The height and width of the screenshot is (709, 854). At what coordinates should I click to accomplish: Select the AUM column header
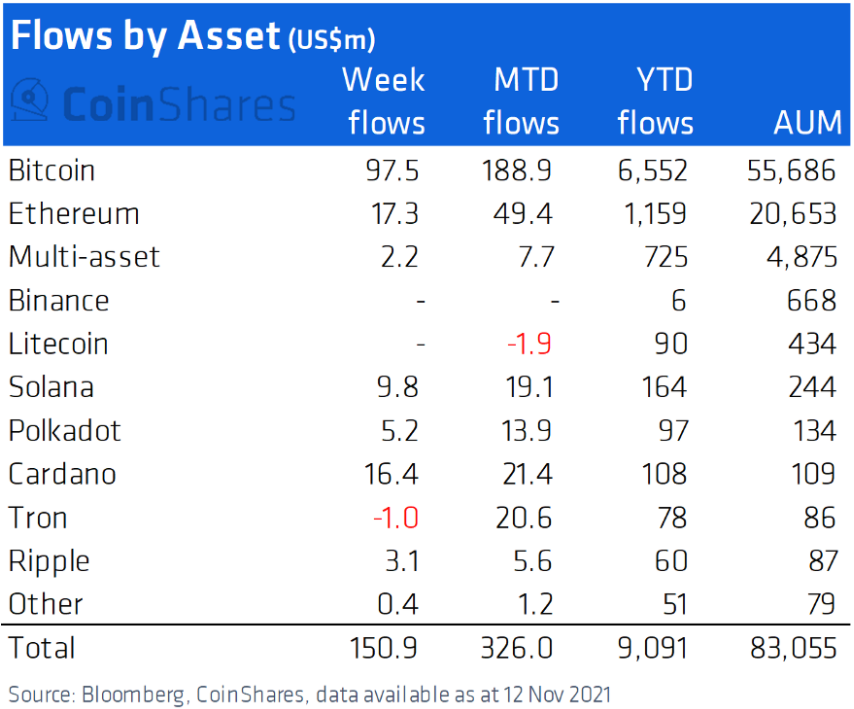[808, 122]
